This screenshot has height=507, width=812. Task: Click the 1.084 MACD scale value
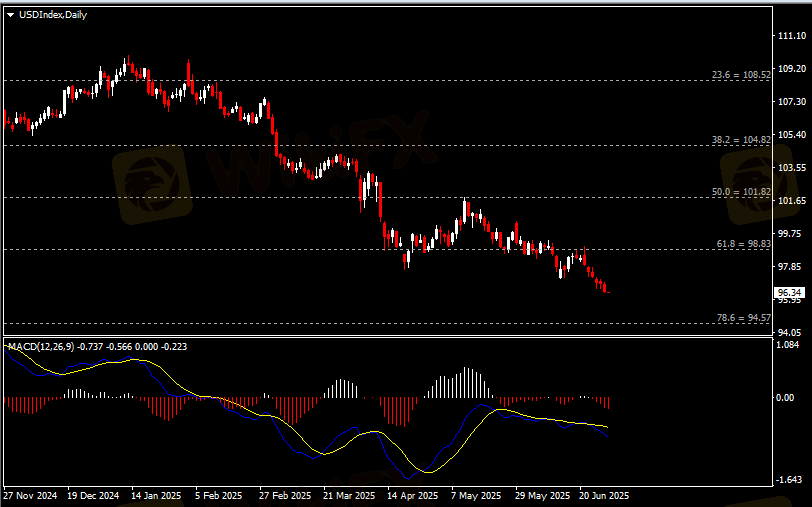pos(789,344)
